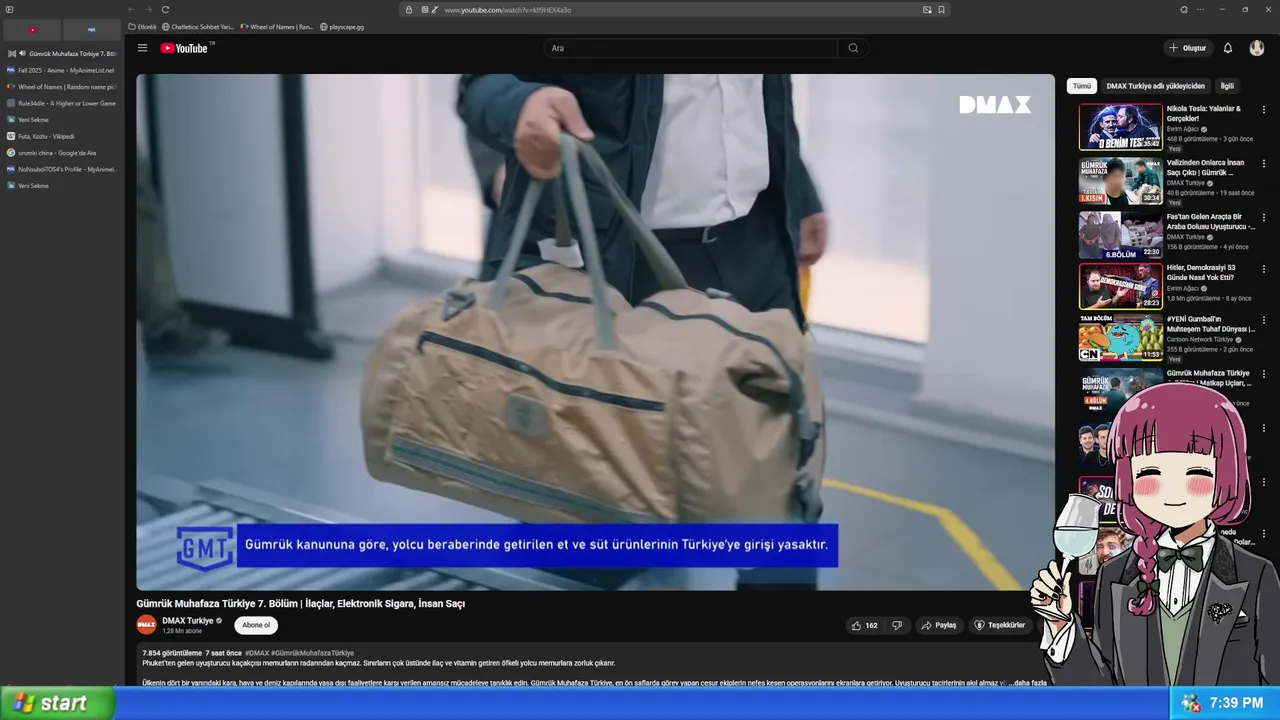Screen dimensions: 1280x720
Task: Open the DMAX Turkiye channel name link
Action: click(x=188, y=621)
